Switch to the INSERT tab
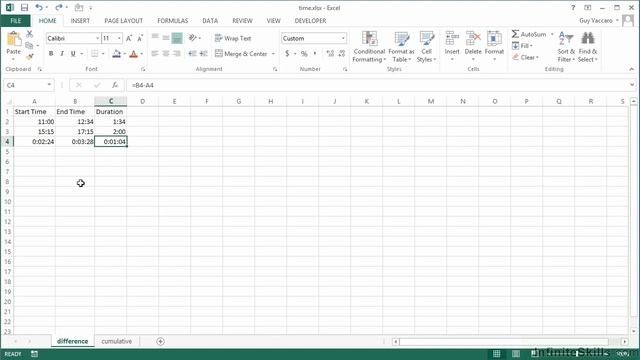This screenshot has height=360, width=640. pyautogui.click(x=80, y=20)
